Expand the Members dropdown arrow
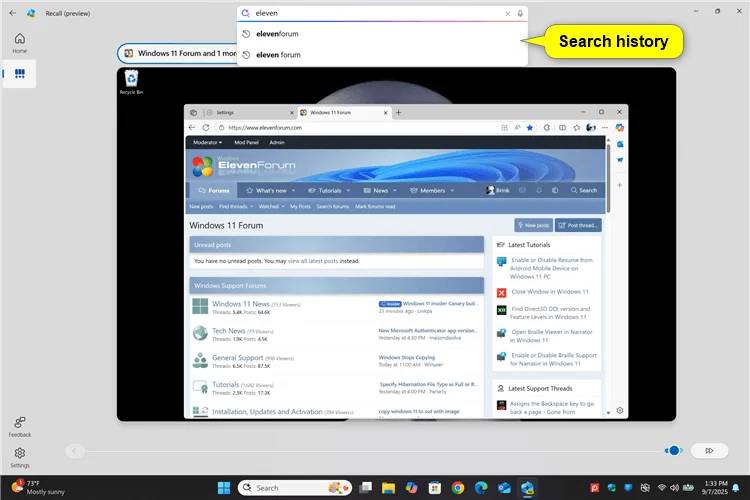 click(x=452, y=190)
